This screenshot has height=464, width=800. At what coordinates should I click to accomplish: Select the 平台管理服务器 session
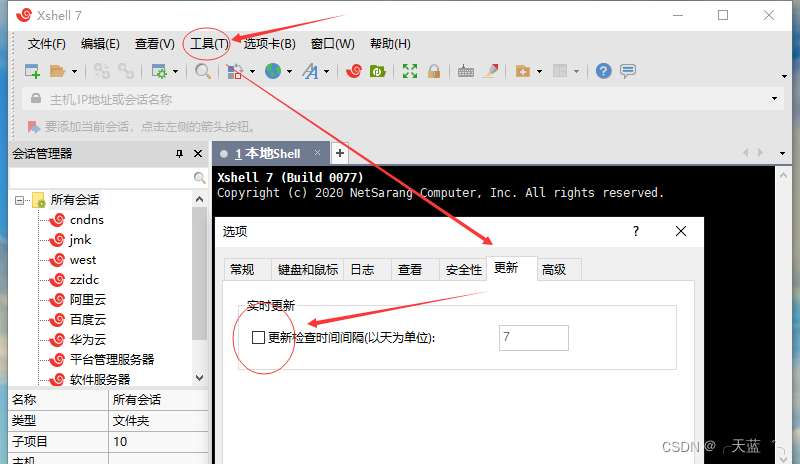coord(112,359)
